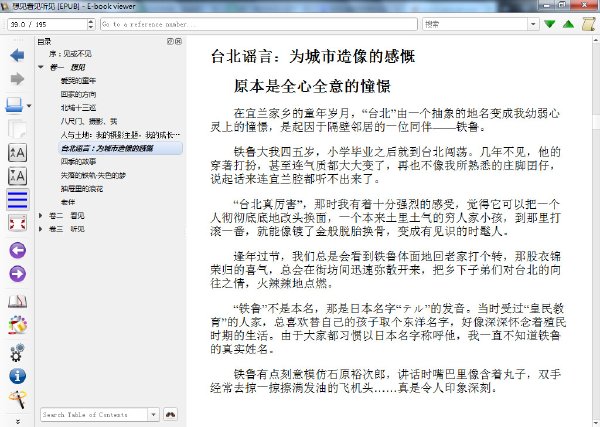Click the grey Forward navigation arrow
This screenshot has width=600, height=427.
click(x=17, y=79)
